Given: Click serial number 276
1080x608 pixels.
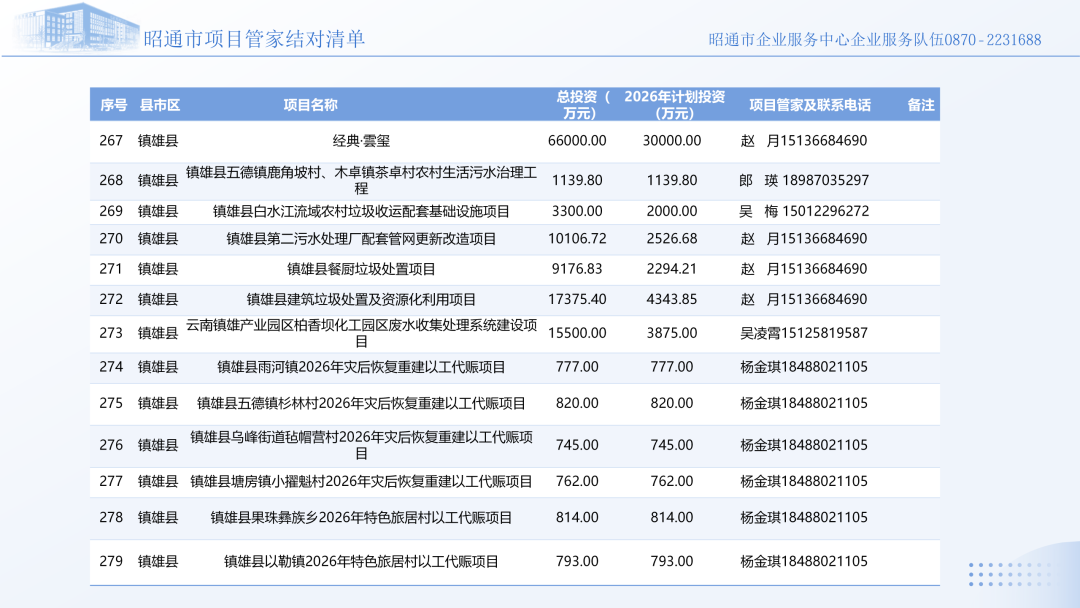Looking at the screenshot, I should click(x=111, y=445).
